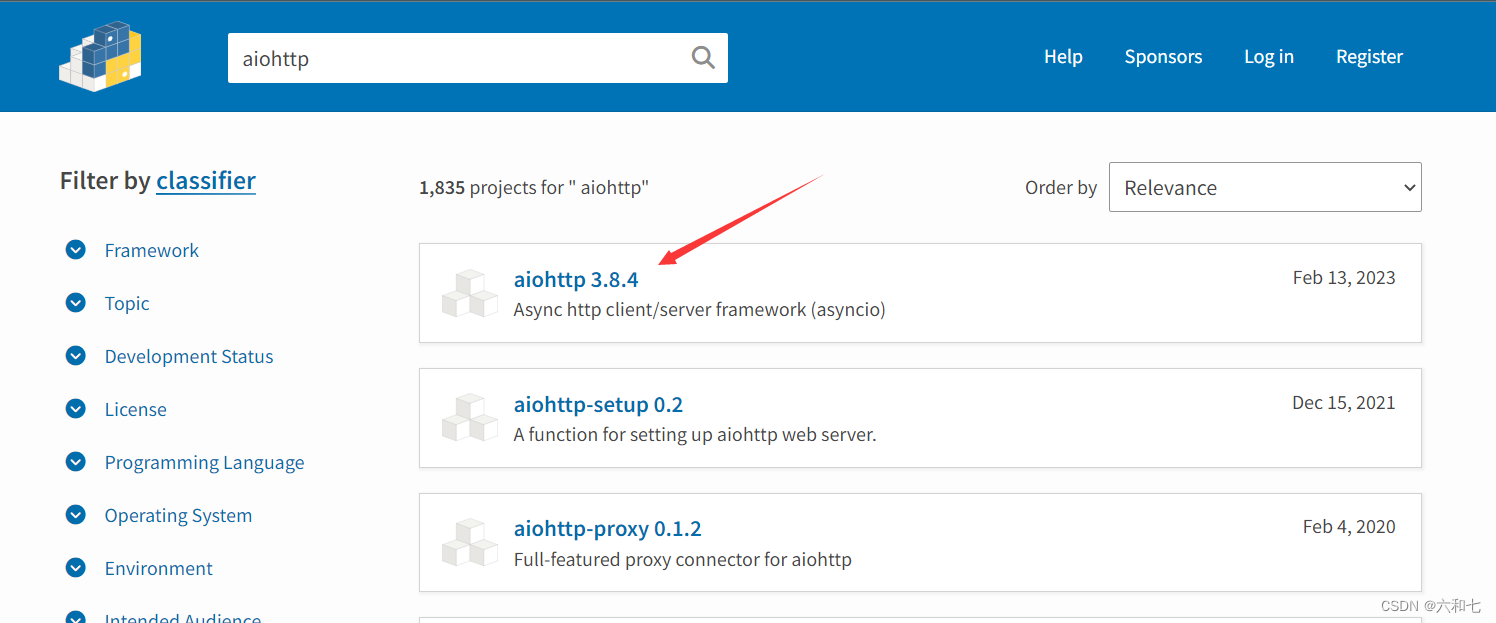This screenshot has width=1496, height=623.
Task: Open the aiohttp 3.8.4 project
Action: coord(576,279)
